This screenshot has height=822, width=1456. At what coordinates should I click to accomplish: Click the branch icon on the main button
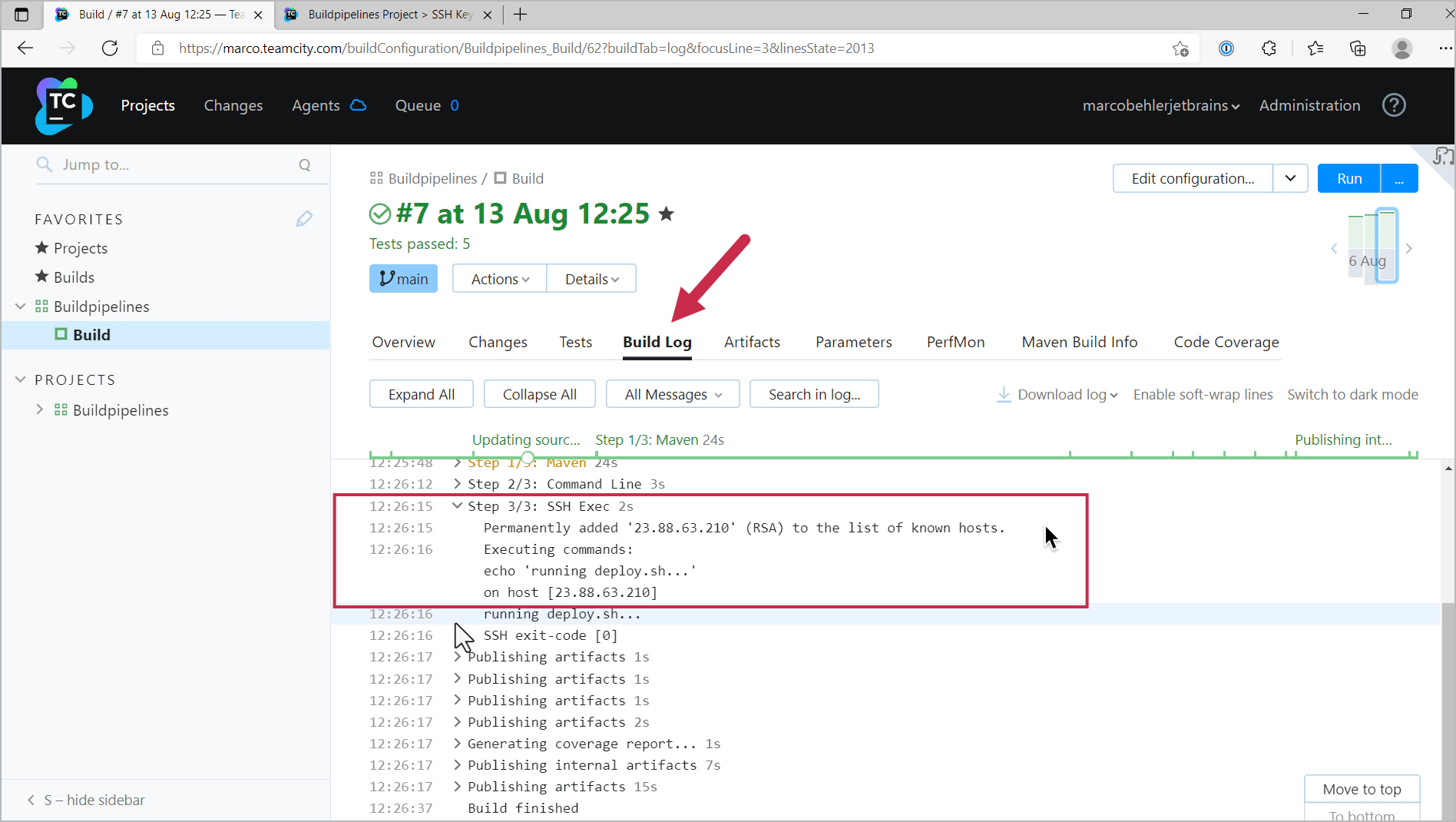coord(386,278)
